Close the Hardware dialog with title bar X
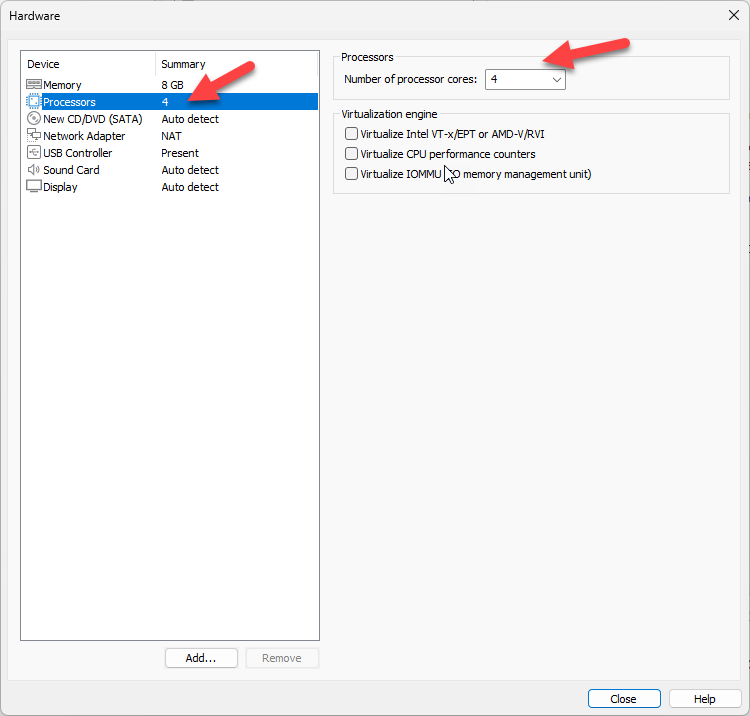The height and width of the screenshot is (716, 750). coord(734,14)
